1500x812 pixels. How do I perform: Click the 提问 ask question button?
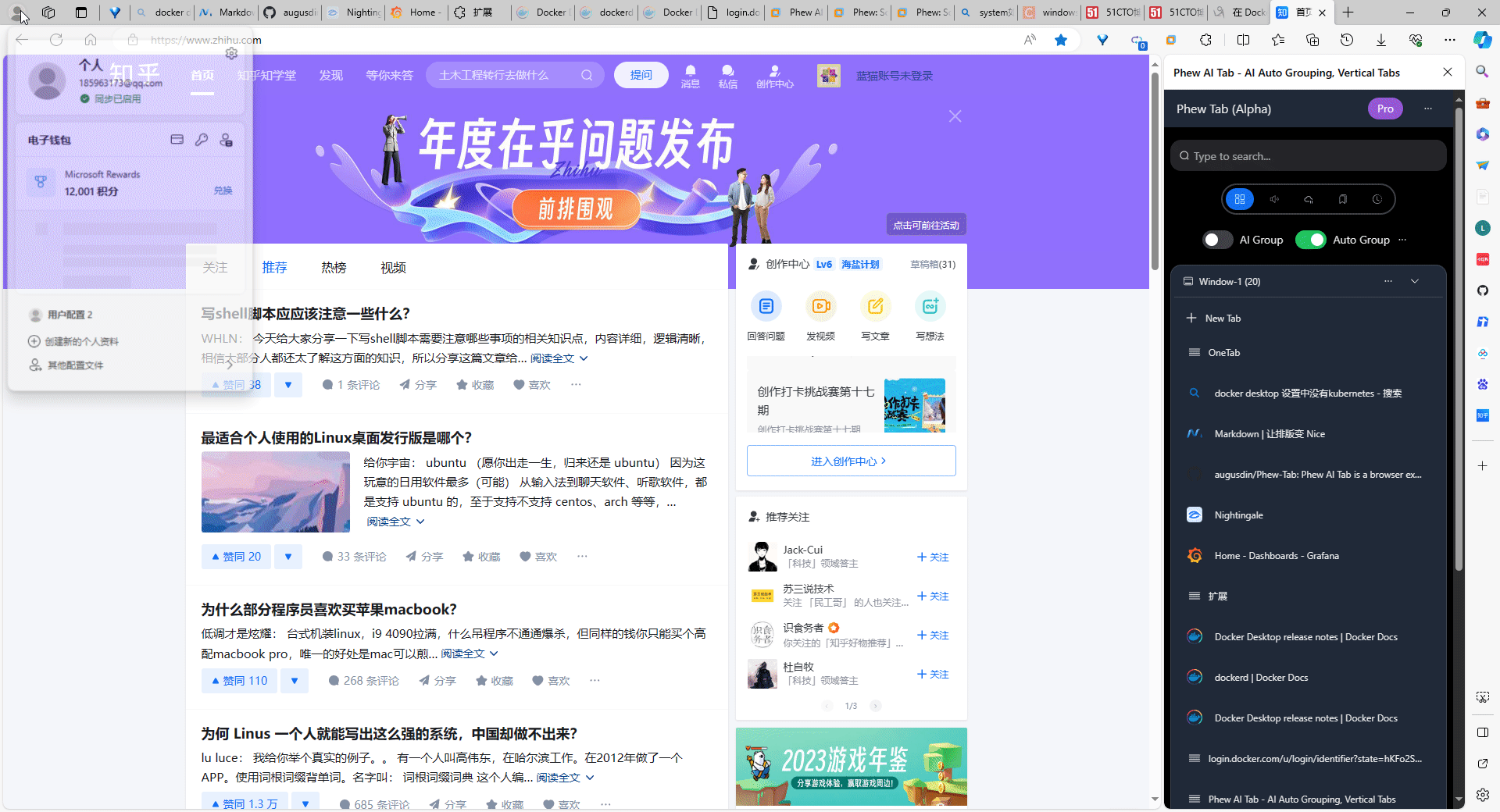641,75
